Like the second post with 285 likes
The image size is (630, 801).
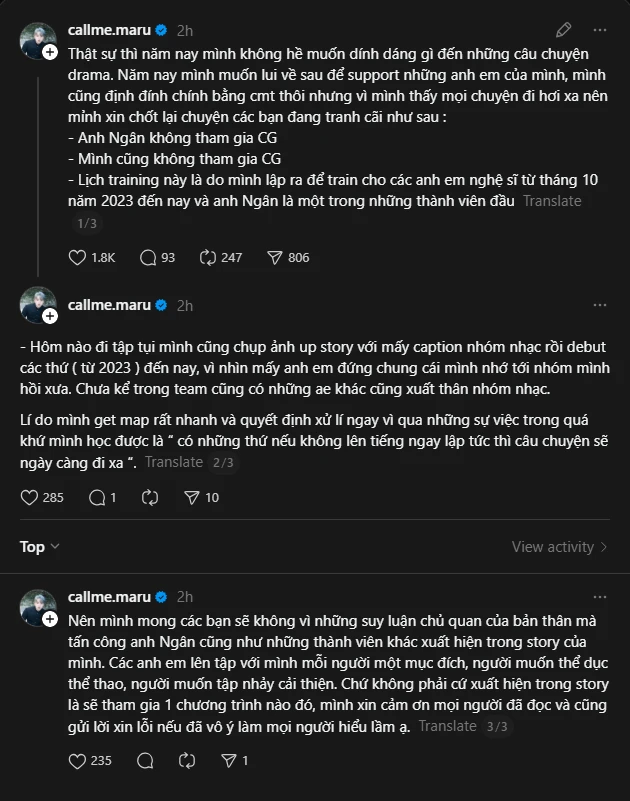tap(29, 497)
